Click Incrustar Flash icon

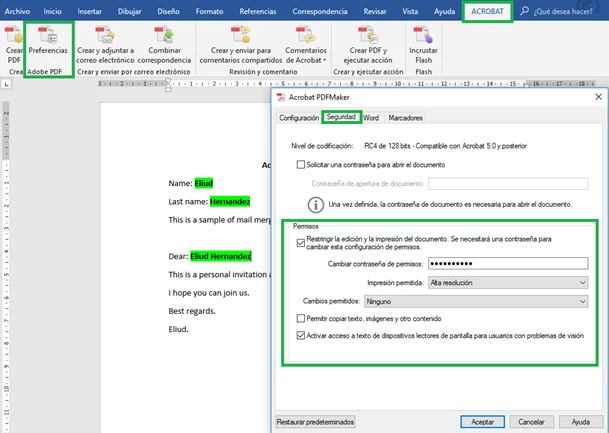pyautogui.click(x=423, y=45)
